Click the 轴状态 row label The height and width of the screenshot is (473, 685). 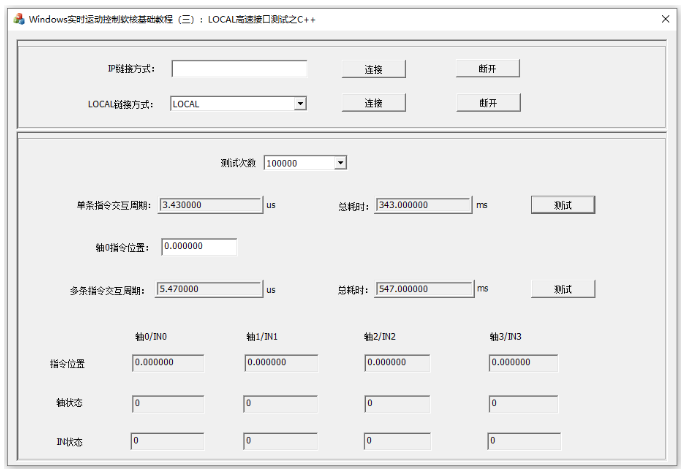pyautogui.click(x=69, y=403)
